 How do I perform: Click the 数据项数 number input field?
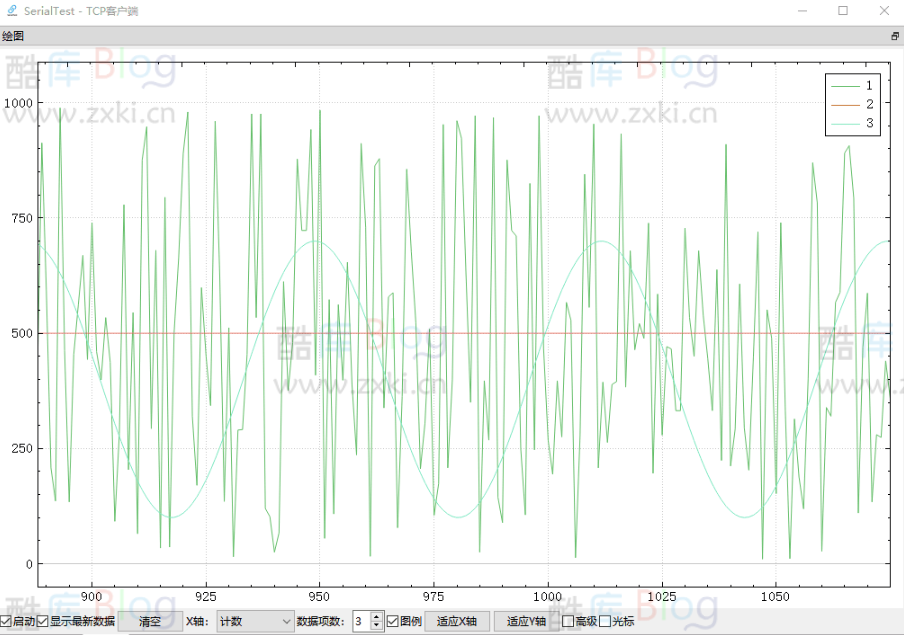[x=360, y=621]
